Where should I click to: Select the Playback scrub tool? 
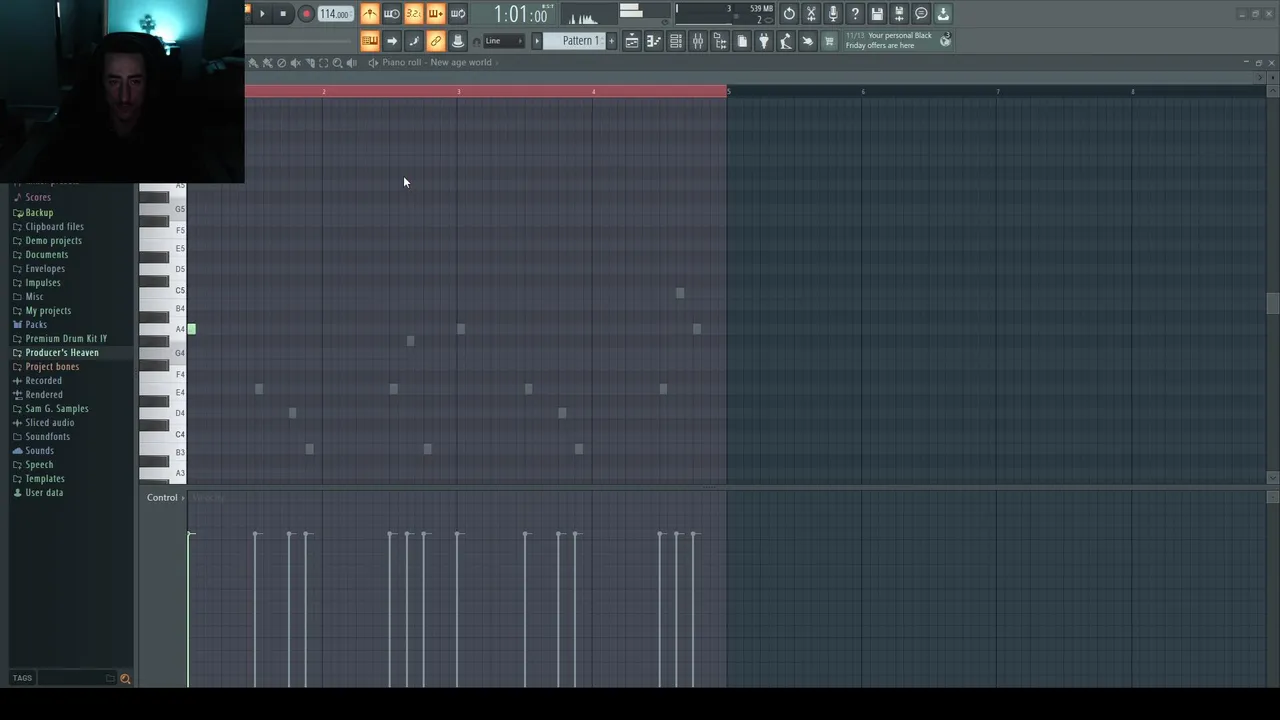[x=351, y=62]
